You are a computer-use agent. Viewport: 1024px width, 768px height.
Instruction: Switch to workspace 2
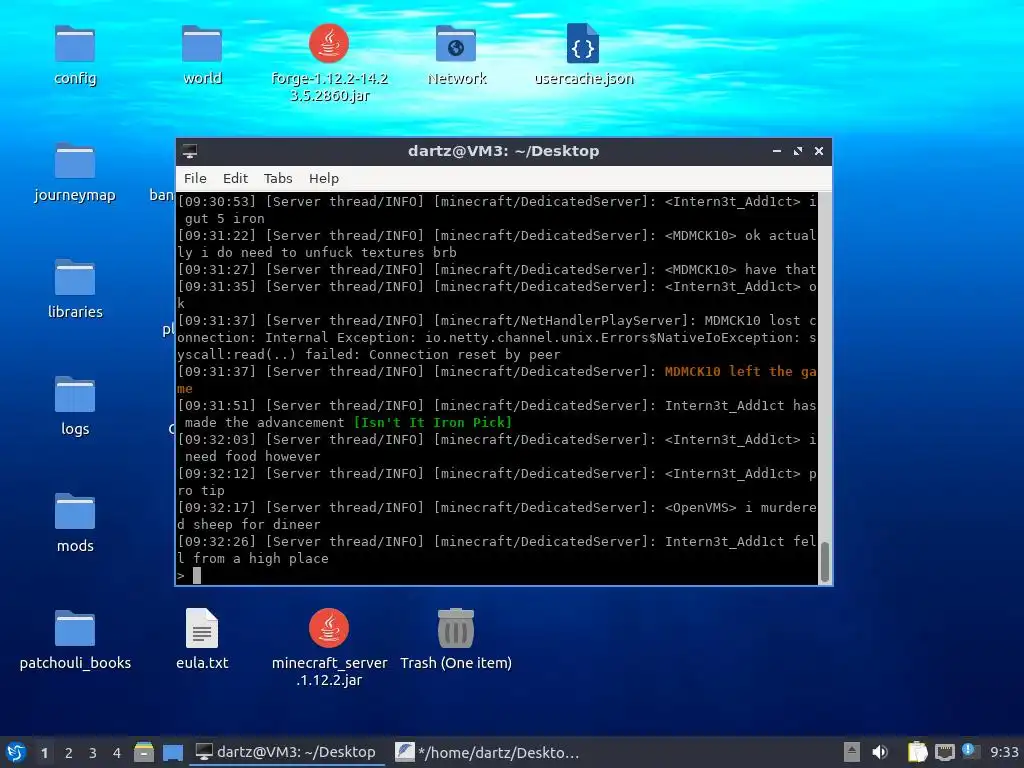tap(69, 753)
